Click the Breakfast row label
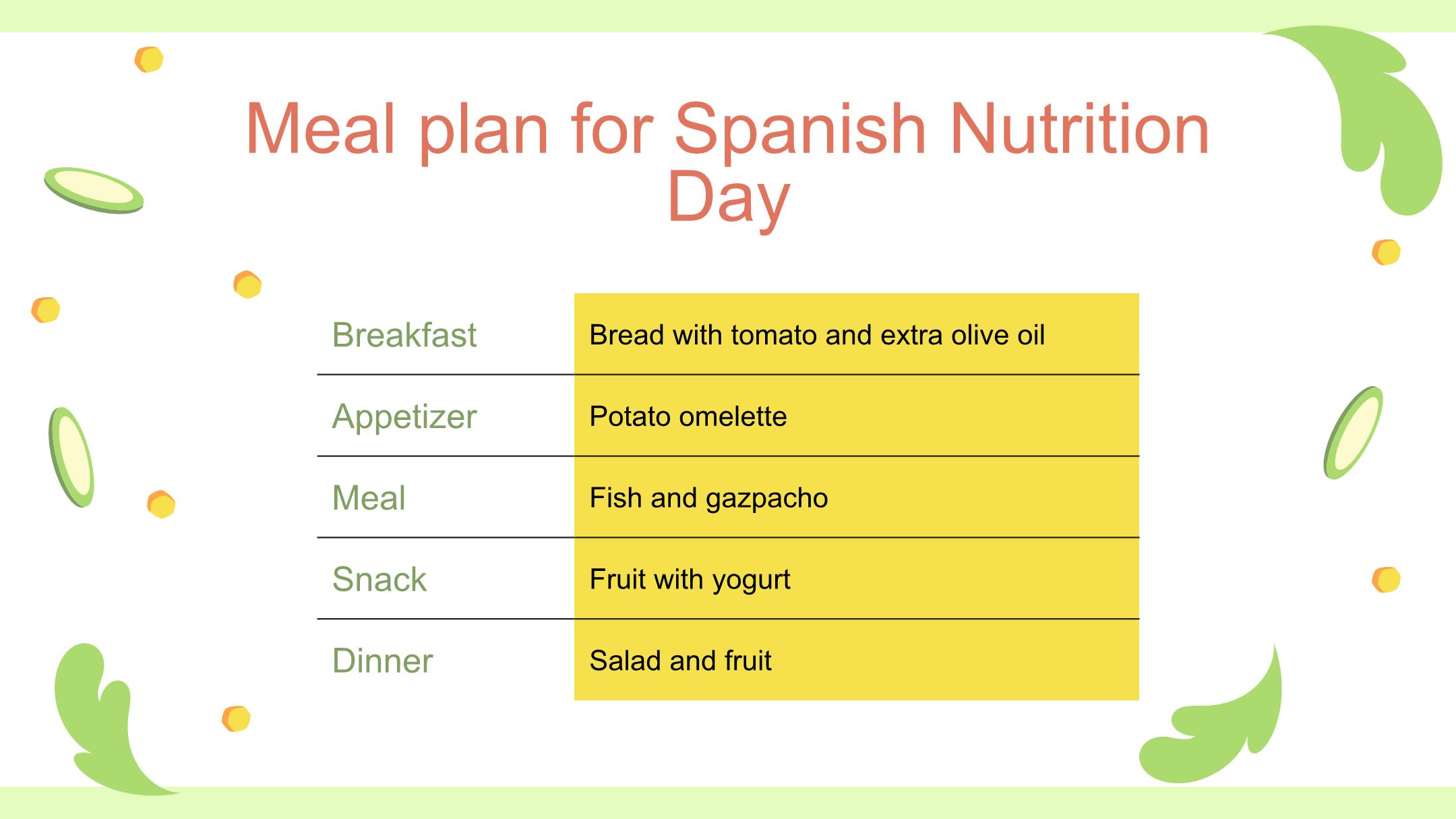This screenshot has width=1456, height=819. pyautogui.click(x=404, y=335)
